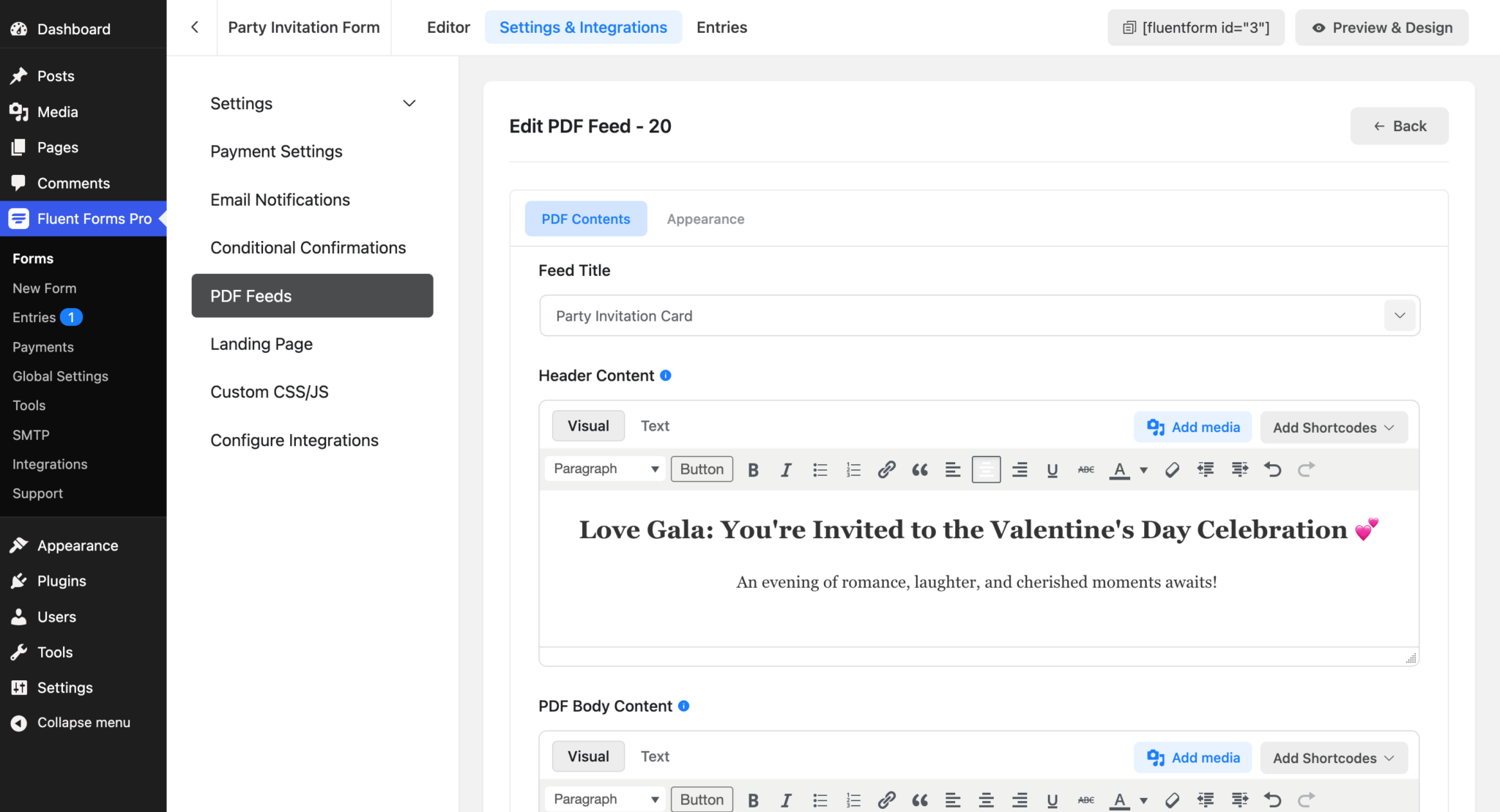Image resolution: width=1500 pixels, height=812 pixels.
Task: Decrease indent in Header Content editor
Action: [1206, 469]
